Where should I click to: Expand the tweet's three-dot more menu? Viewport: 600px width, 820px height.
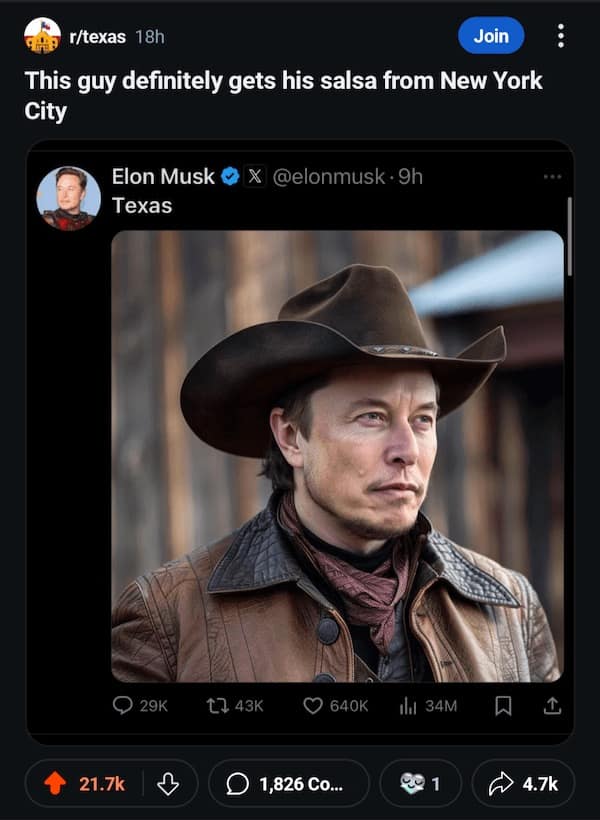[552, 177]
